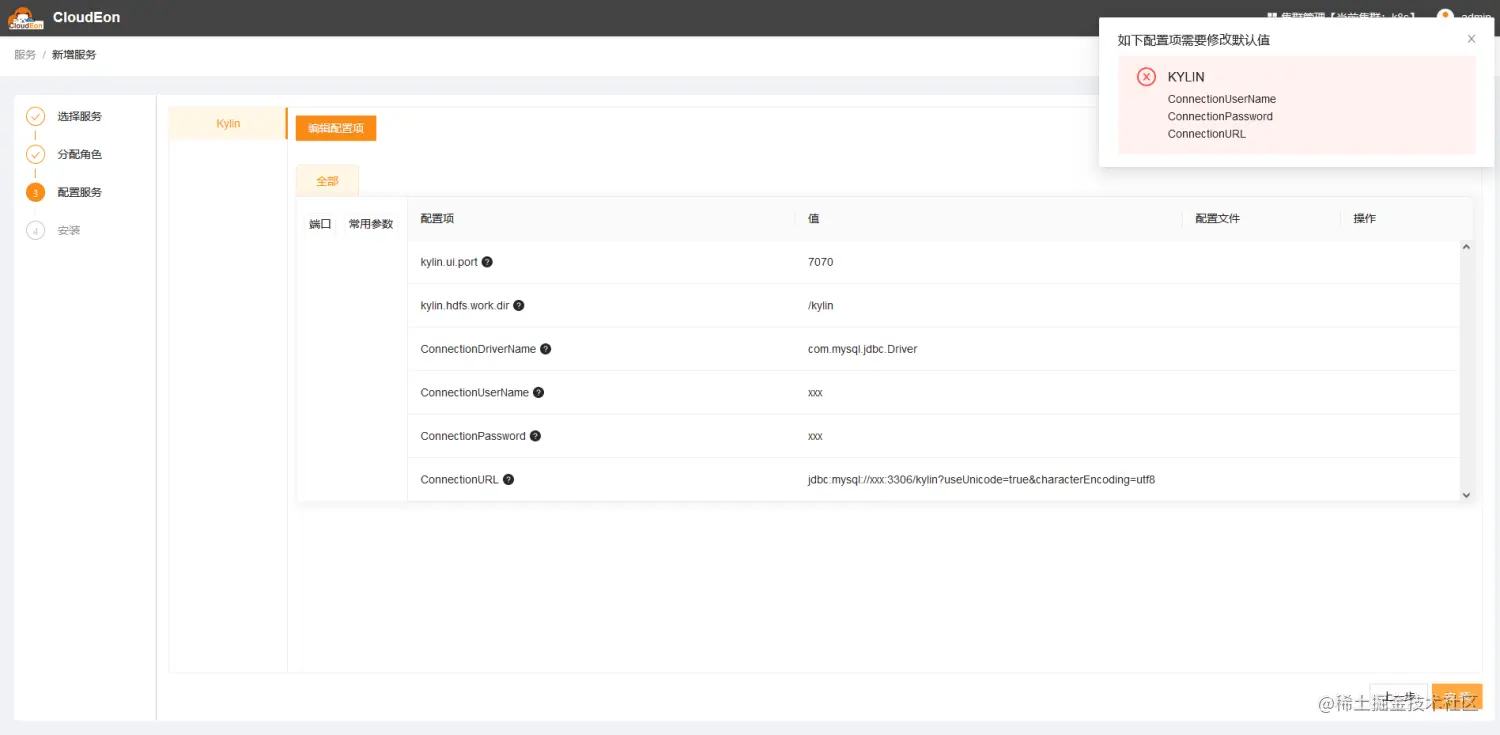The image size is (1500, 735).
Task: Select the Kylin service tab
Action: point(228,124)
